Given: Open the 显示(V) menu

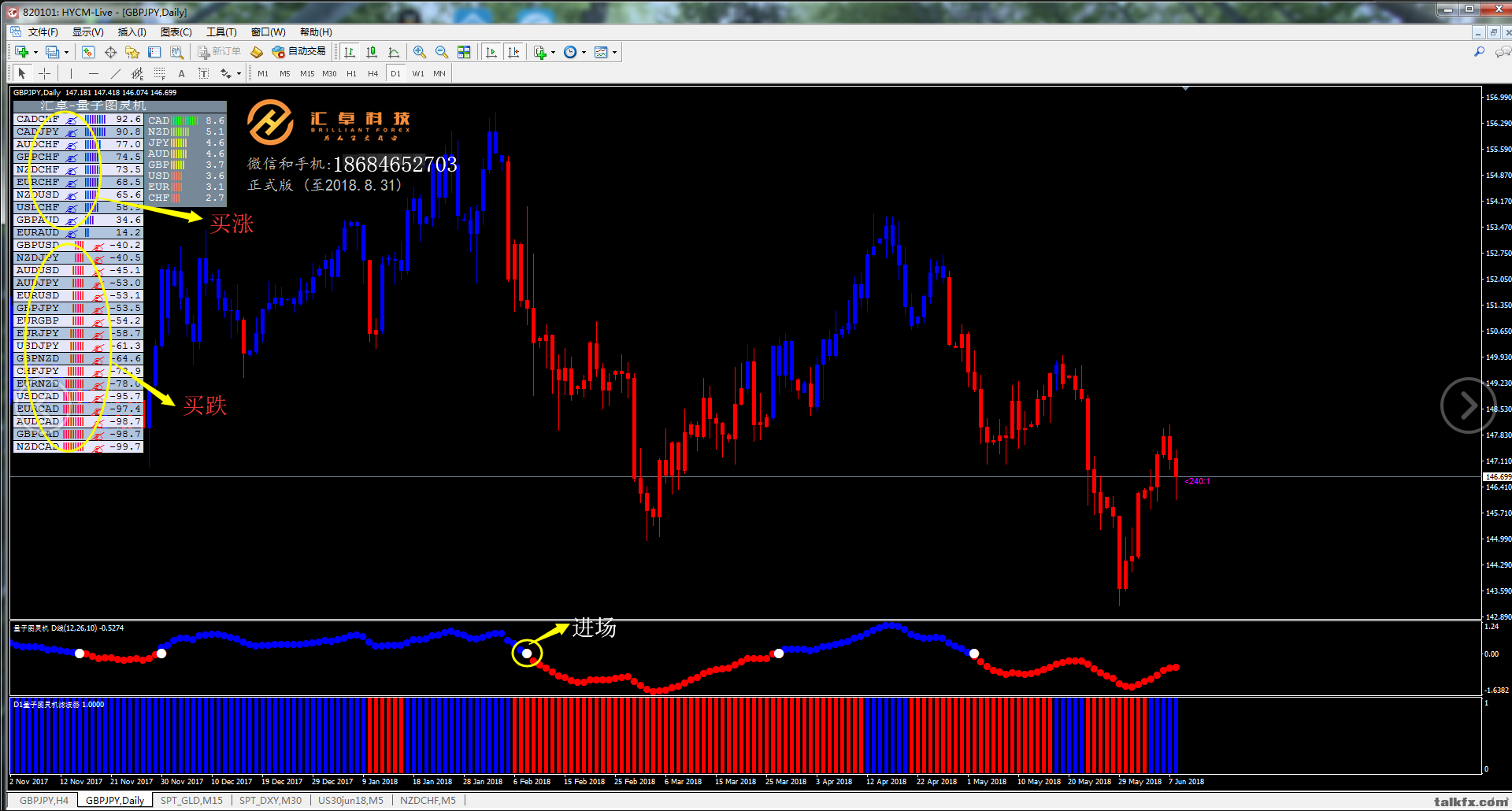Looking at the screenshot, I should click(x=87, y=32).
